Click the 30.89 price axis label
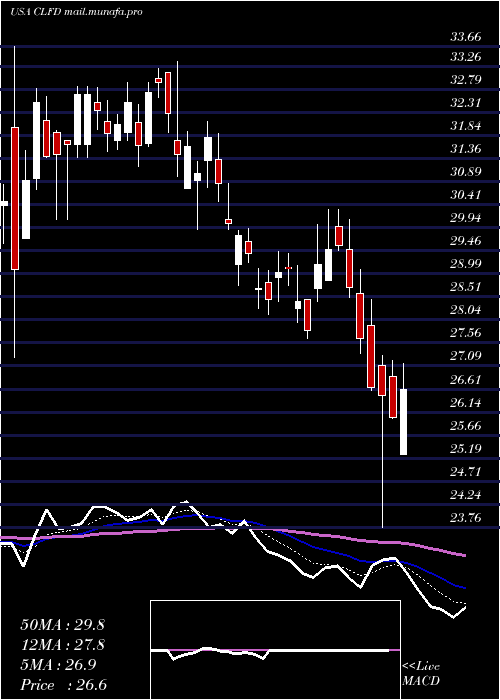Screen dimensions: 500x700 point(466,172)
